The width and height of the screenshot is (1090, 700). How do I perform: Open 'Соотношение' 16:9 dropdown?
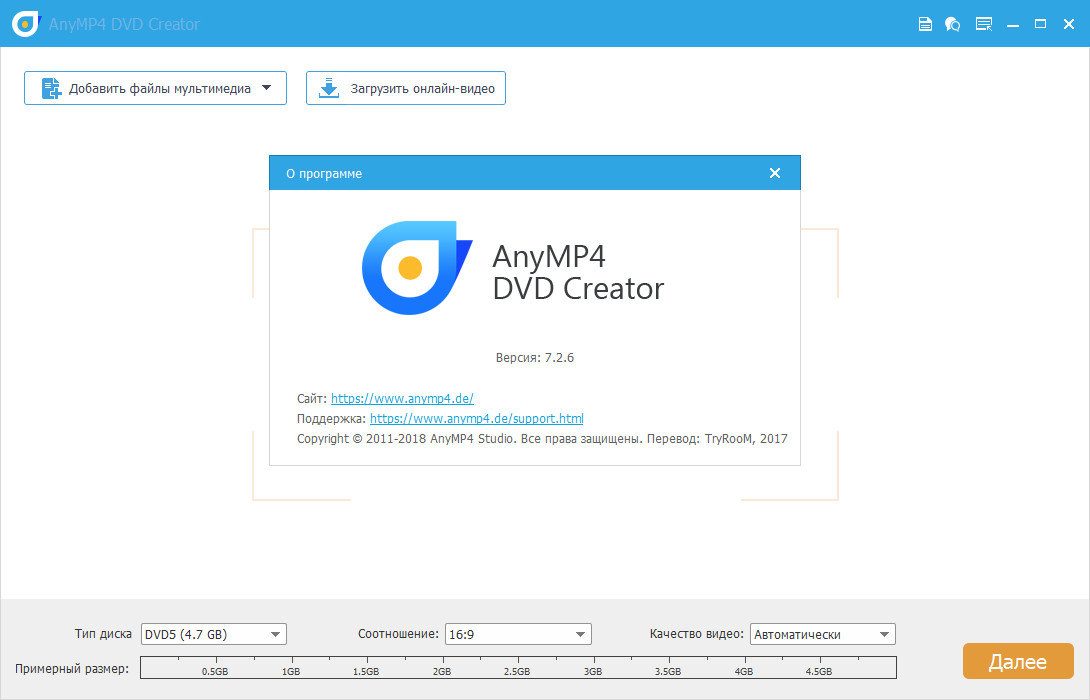pyautogui.click(x=518, y=634)
